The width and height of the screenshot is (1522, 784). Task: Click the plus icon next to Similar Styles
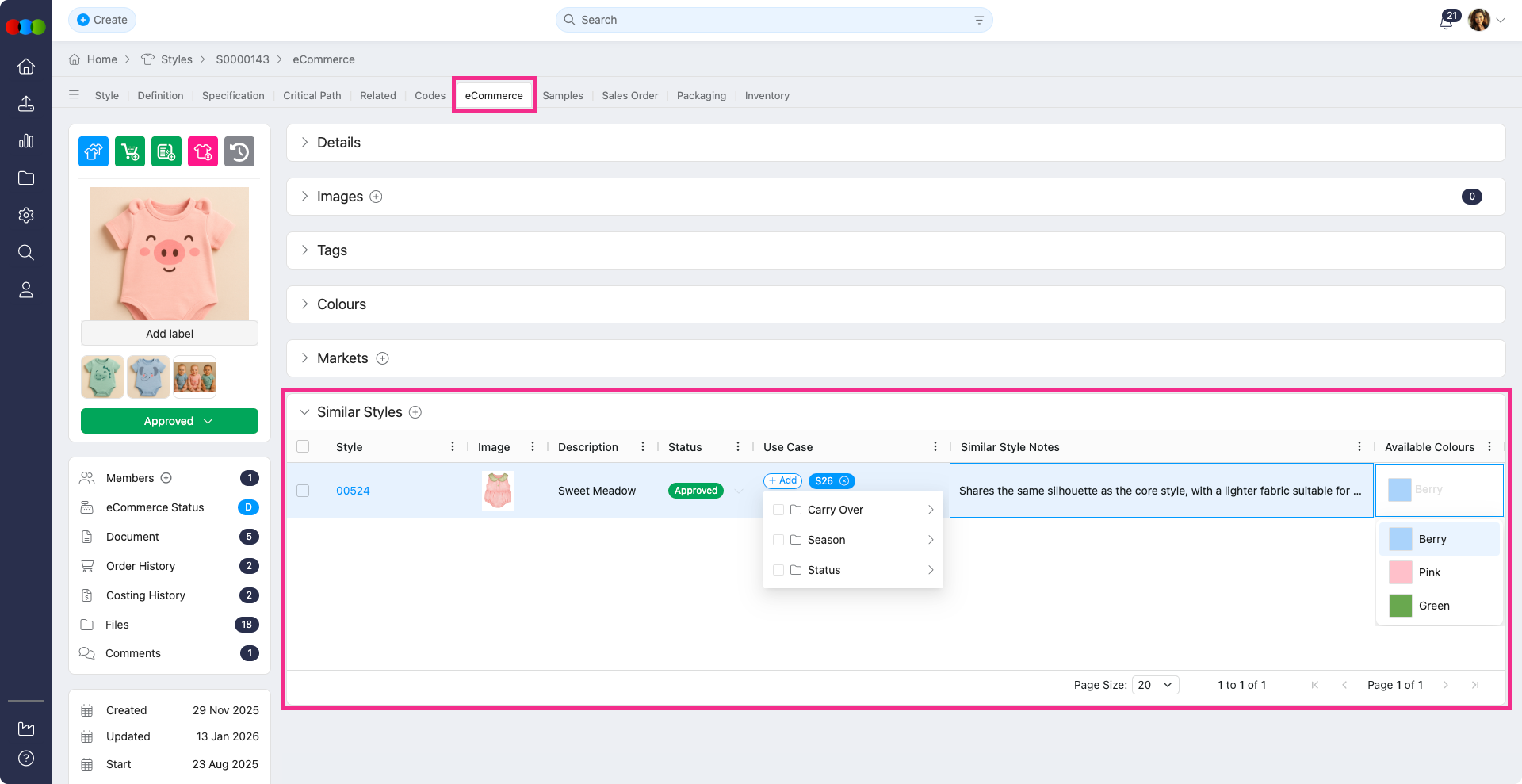coord(415,412)
